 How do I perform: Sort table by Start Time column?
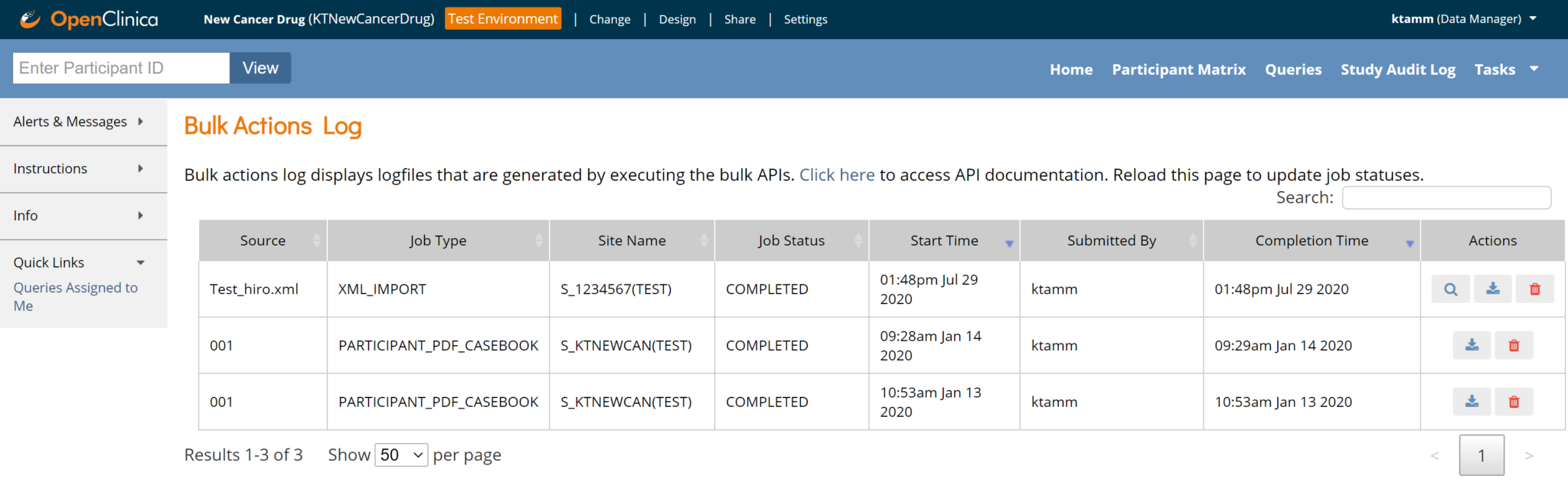944,241
